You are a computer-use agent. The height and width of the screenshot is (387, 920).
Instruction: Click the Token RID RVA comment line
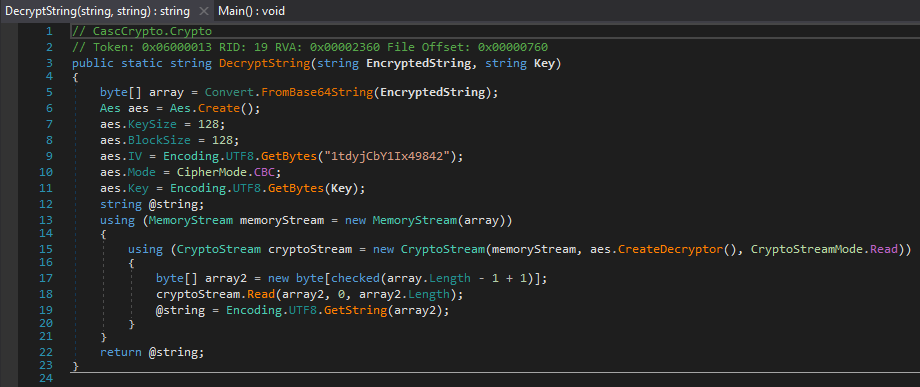coord(310,47)
